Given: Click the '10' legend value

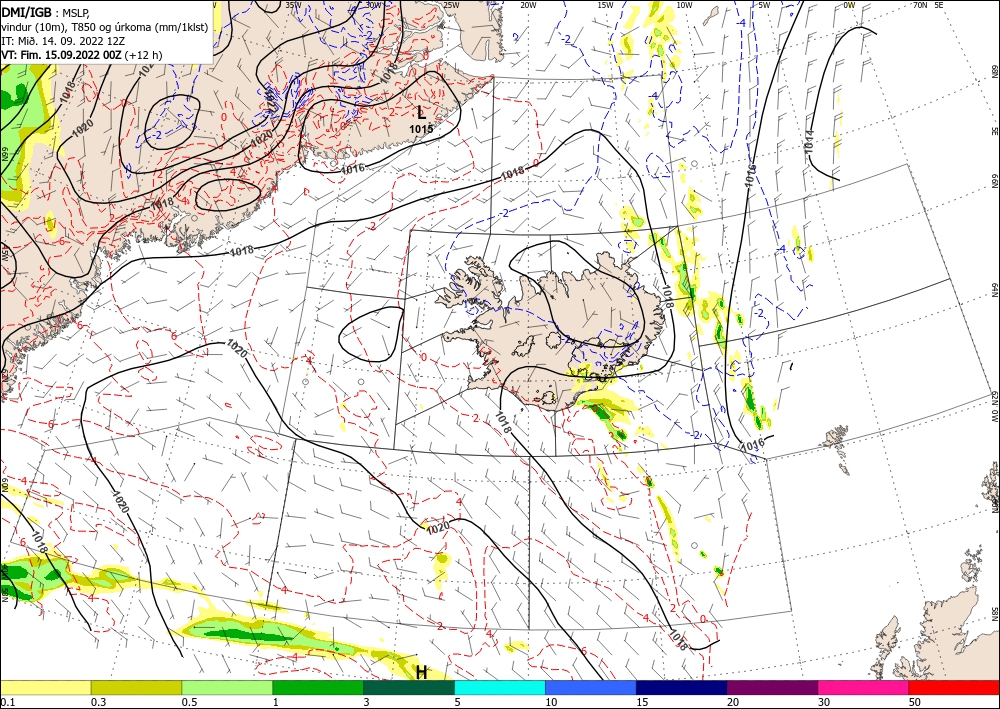Looking at the screenshot, I should click(x=551, y=702).
